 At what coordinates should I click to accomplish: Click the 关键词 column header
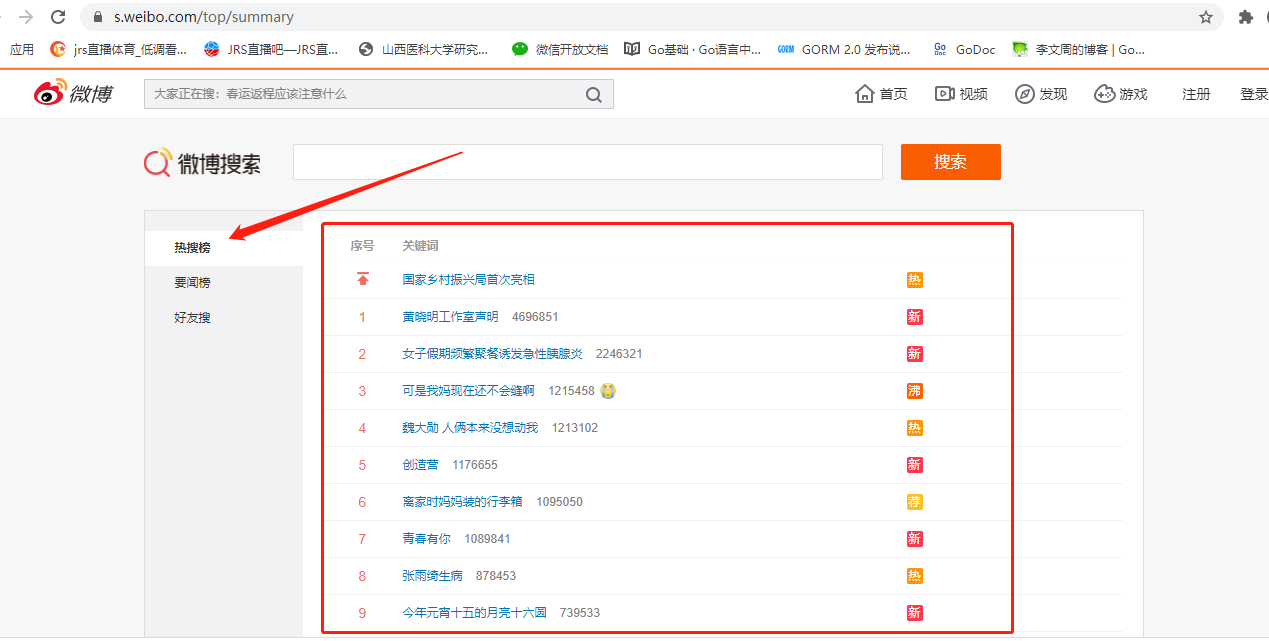coord(420,246)
